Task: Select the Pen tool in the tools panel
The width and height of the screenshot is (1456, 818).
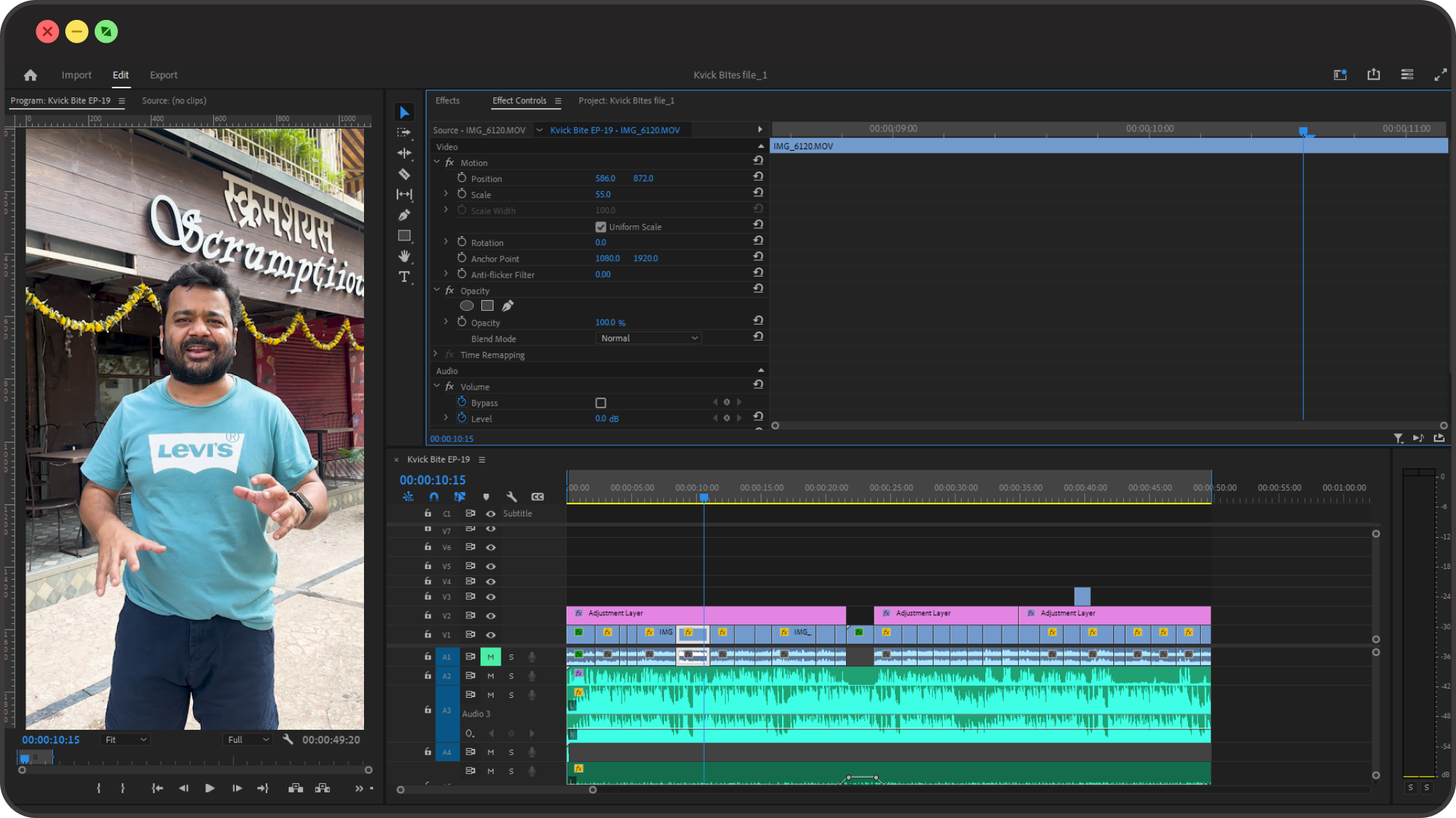Action: click(404, 215)
